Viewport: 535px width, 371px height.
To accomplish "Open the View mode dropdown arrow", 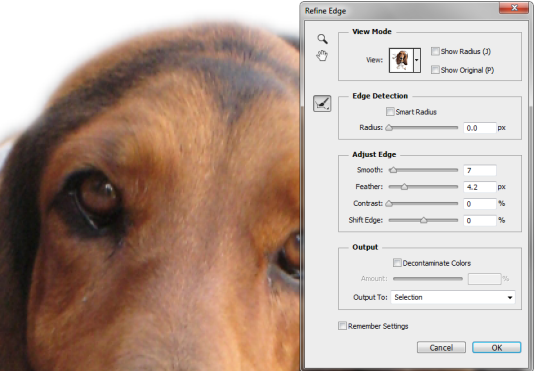I will (417, 60).
